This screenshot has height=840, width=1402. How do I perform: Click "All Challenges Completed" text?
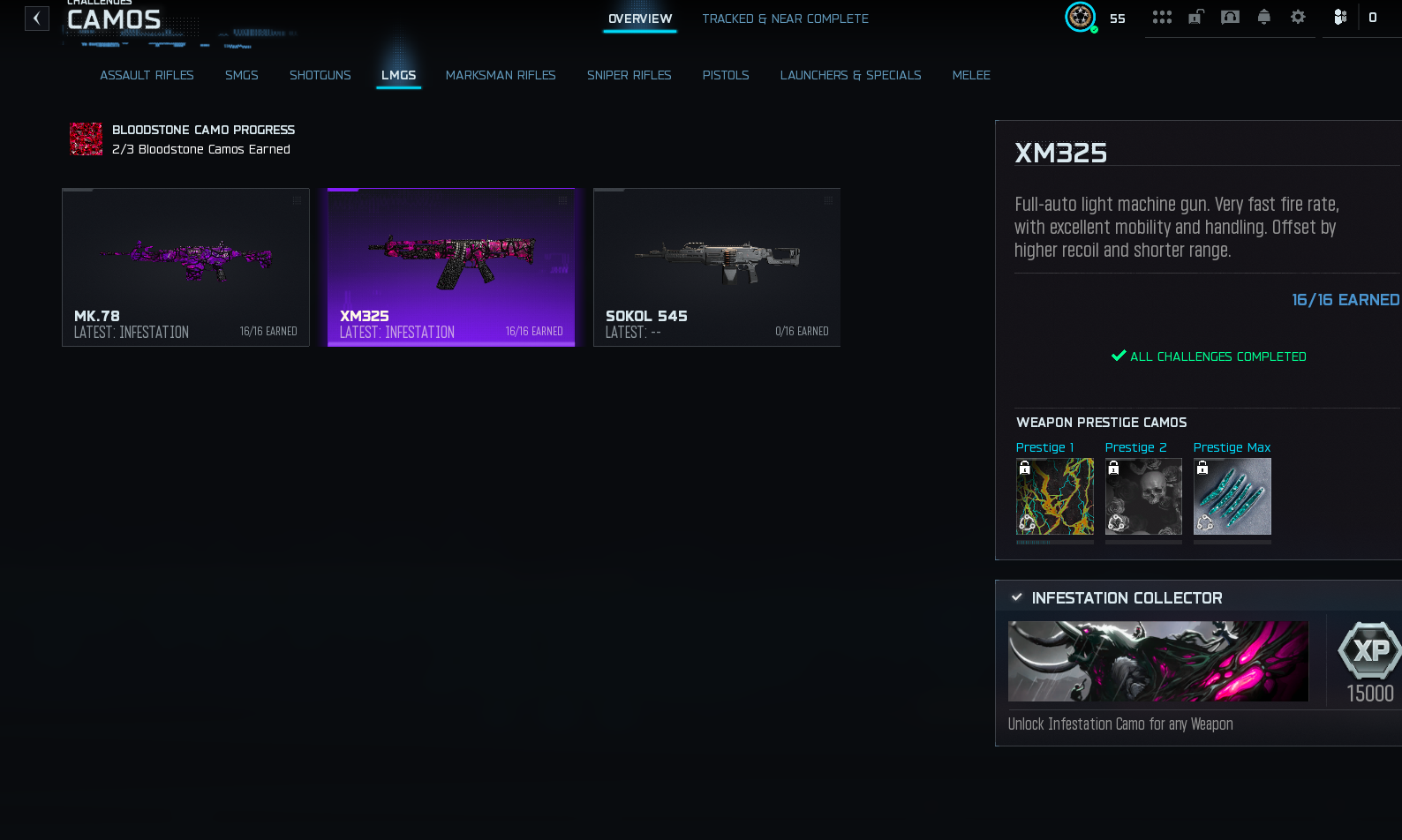1218,356
